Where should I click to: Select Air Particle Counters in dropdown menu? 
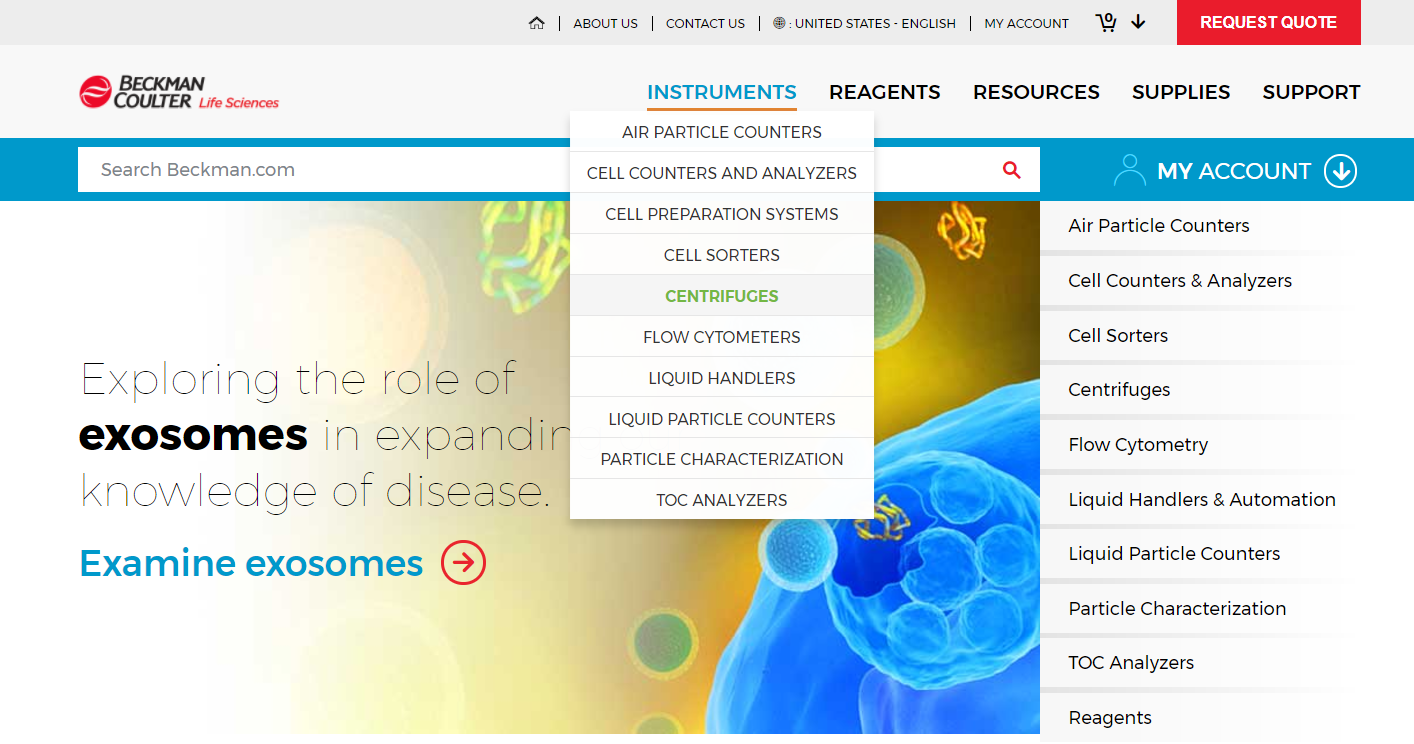pos(722,132)
